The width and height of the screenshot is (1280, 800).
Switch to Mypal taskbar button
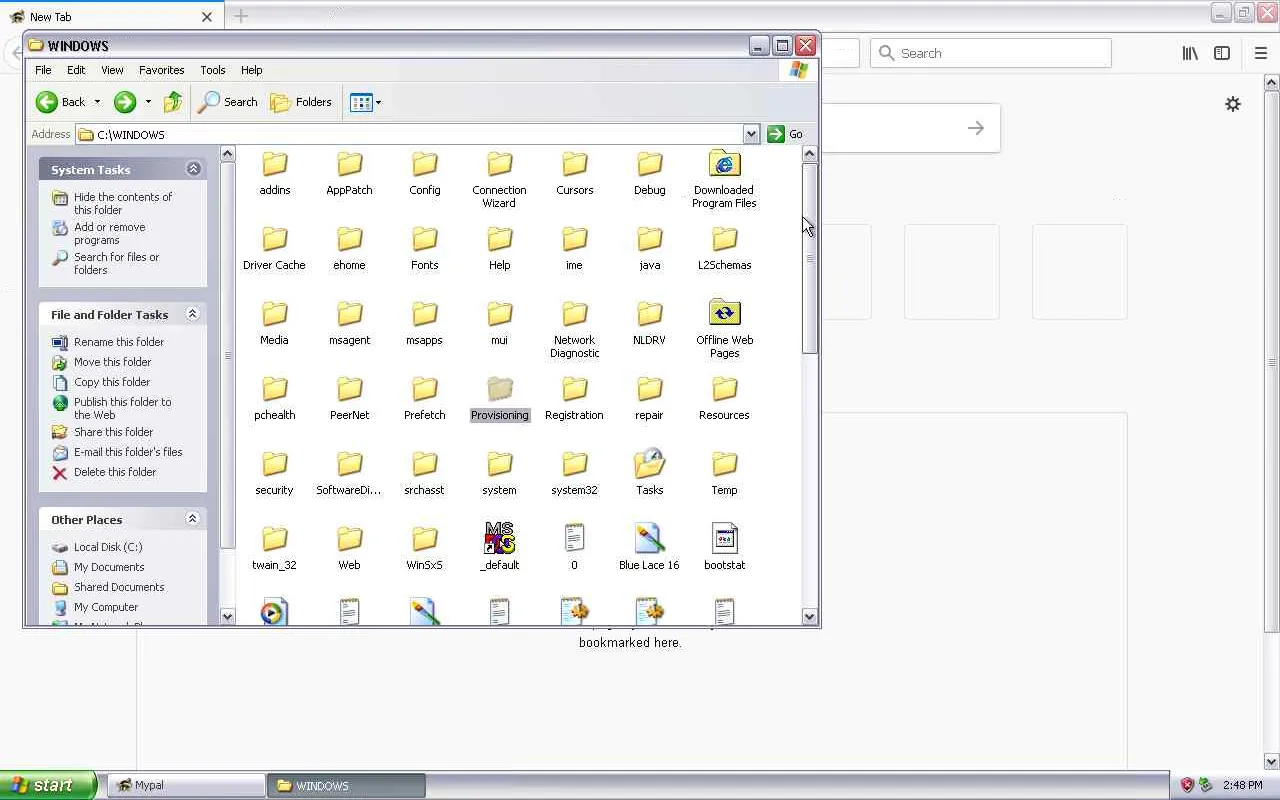pyautogui.click(x=186, y=785)
